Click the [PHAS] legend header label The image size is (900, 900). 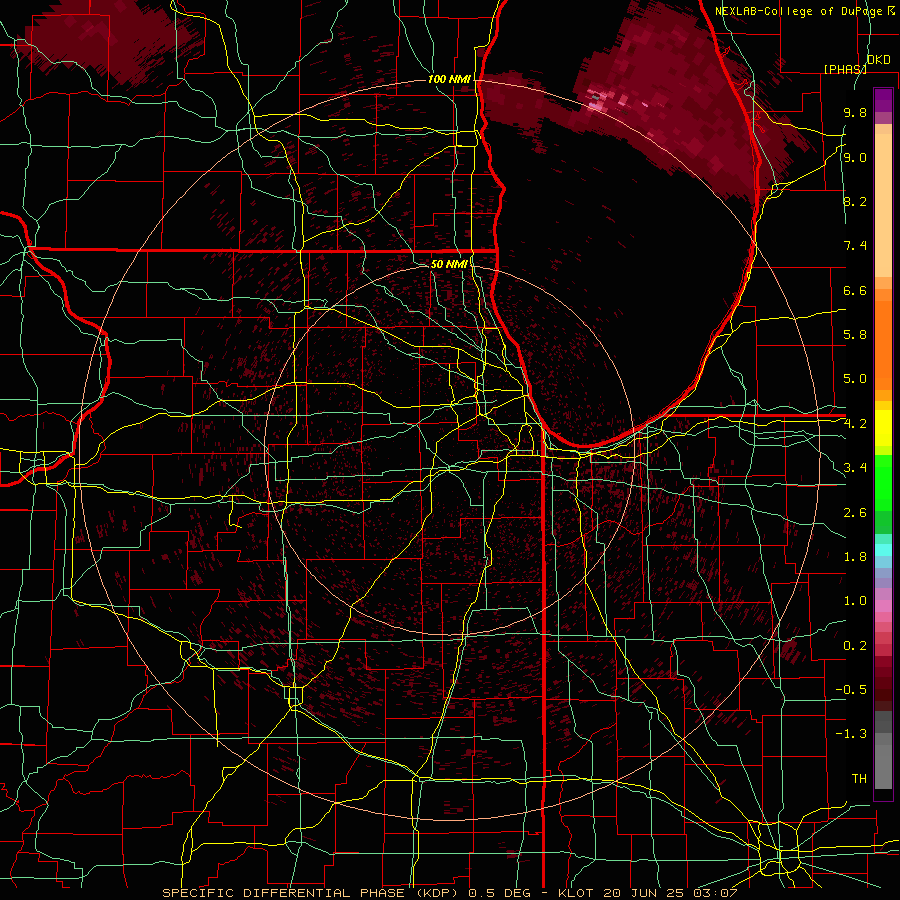(845, 69)
